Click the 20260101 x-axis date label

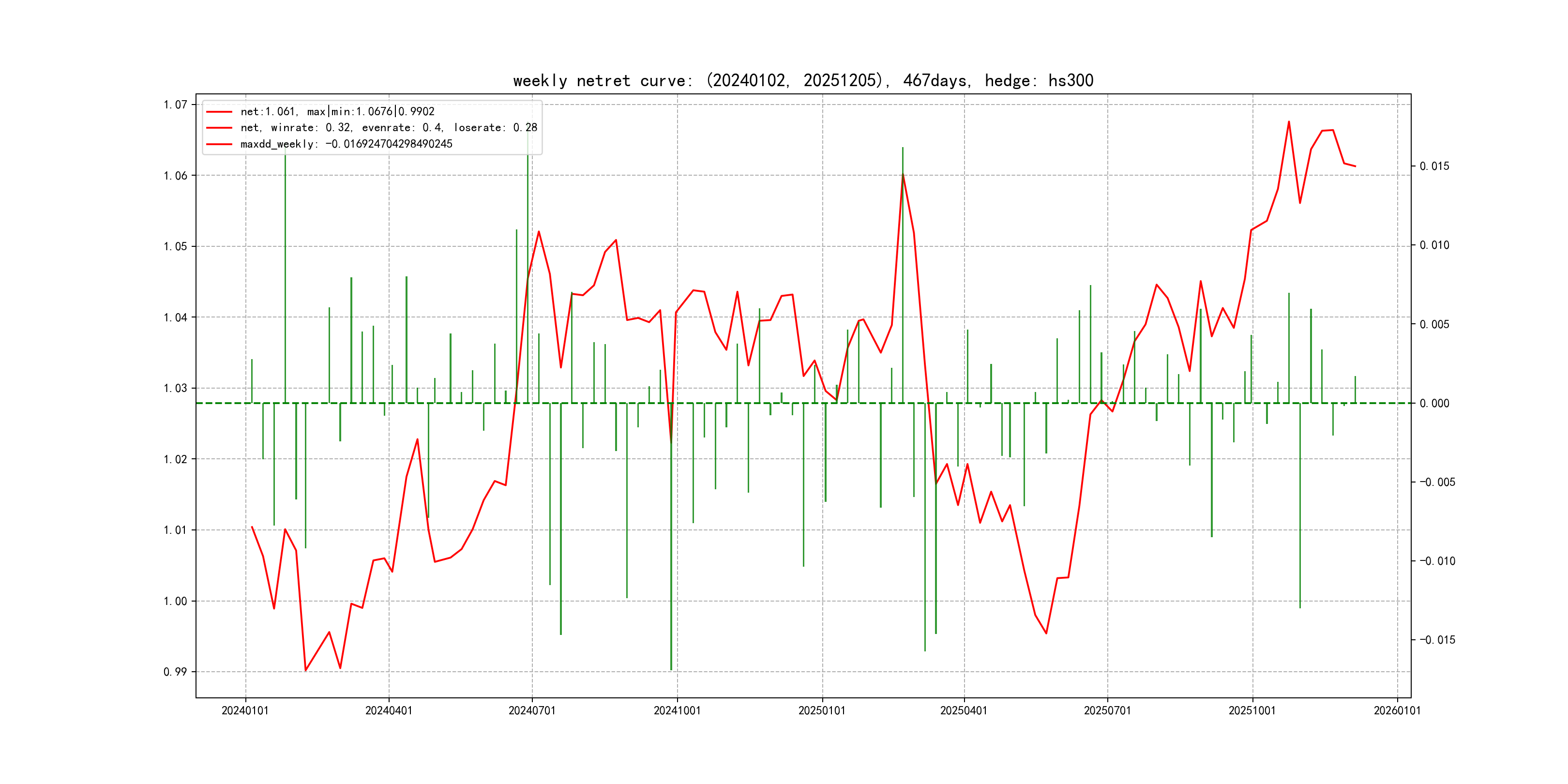1397,711
